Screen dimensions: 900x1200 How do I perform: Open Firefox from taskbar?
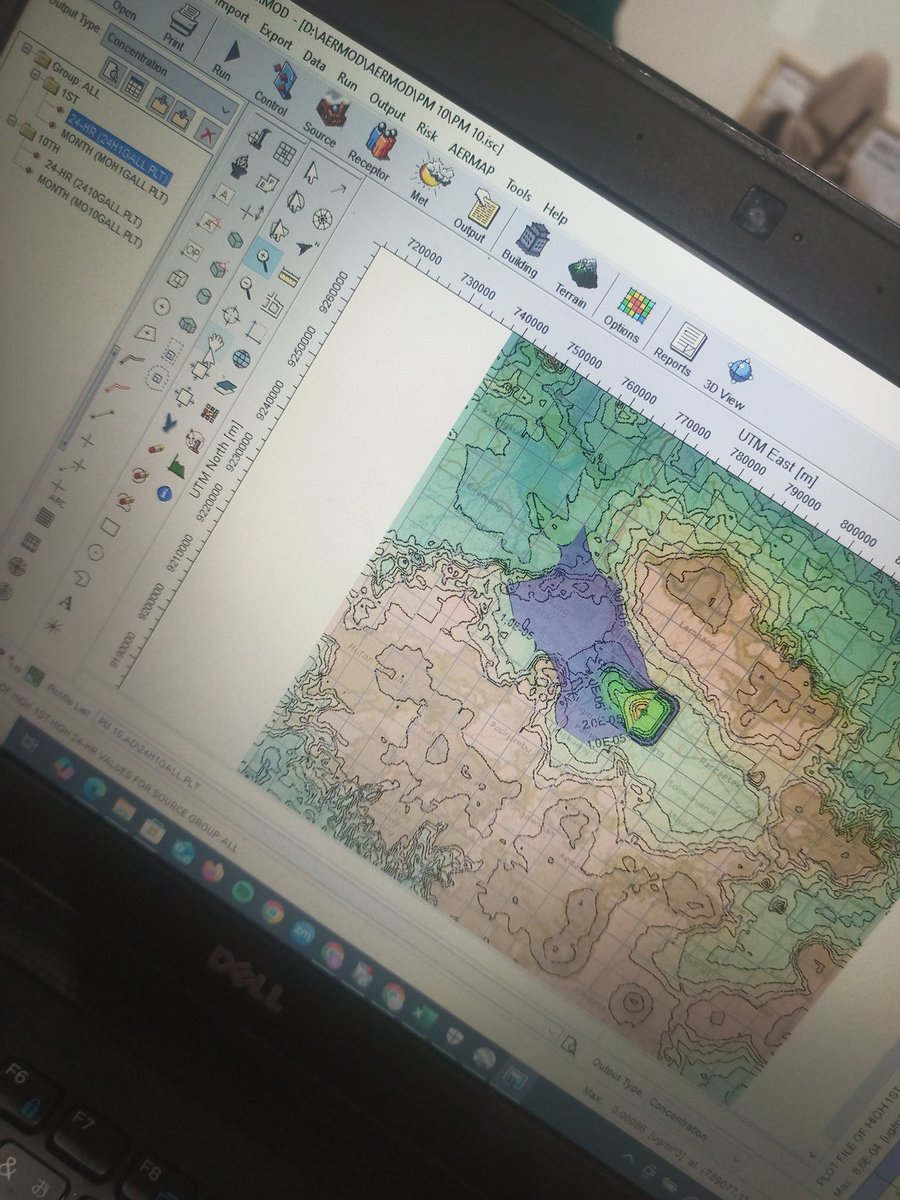212,869
